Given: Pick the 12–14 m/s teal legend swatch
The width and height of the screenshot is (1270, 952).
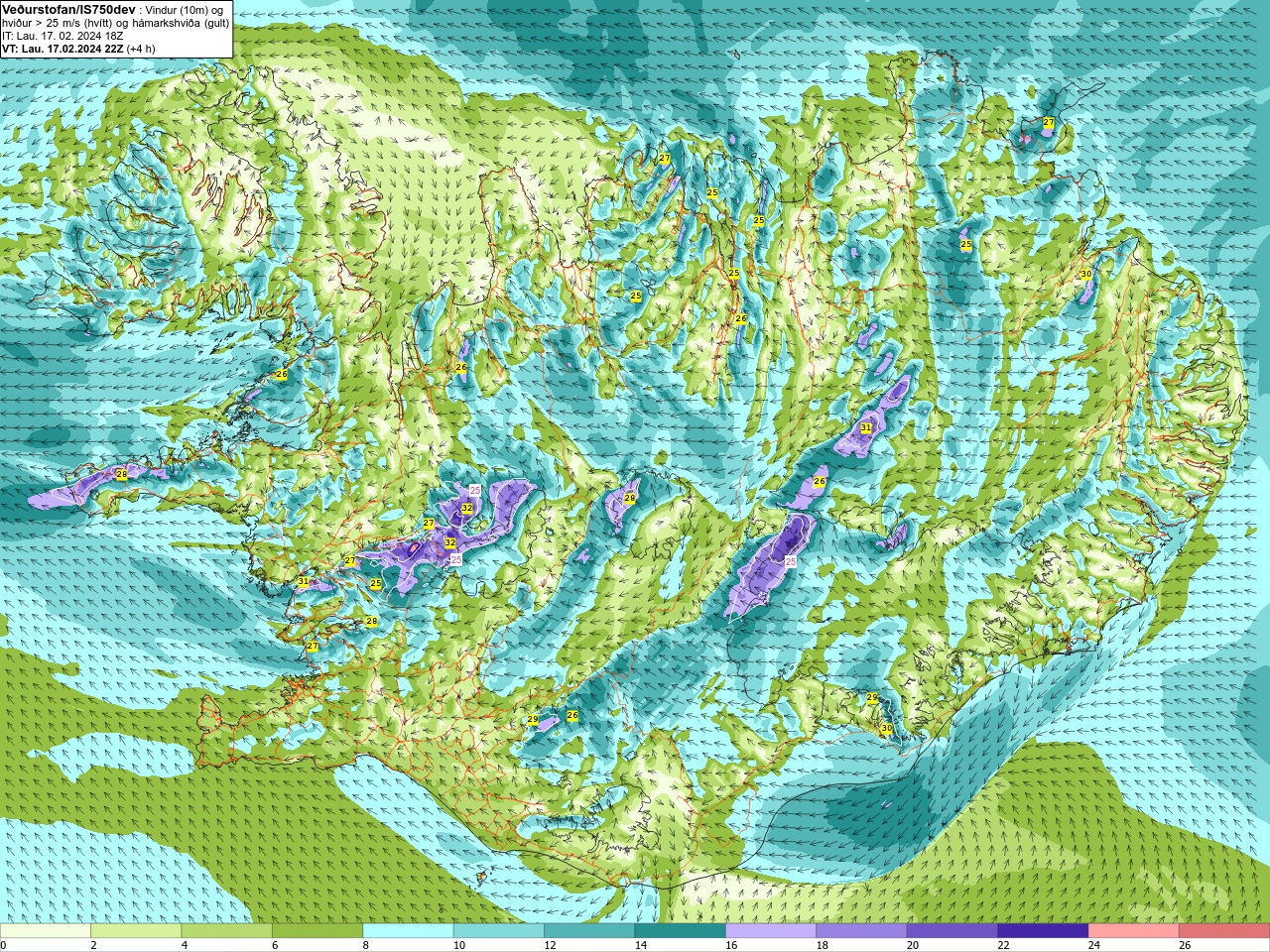Looking at the screenshot, I should pos(589,931).
